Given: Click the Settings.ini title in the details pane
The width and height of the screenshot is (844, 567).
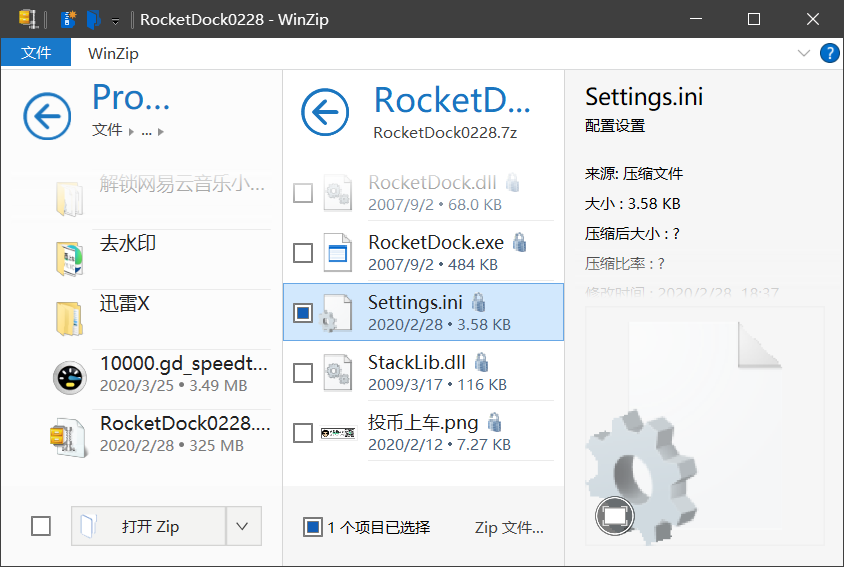Looking at the screenshot, I should (644, 97).
